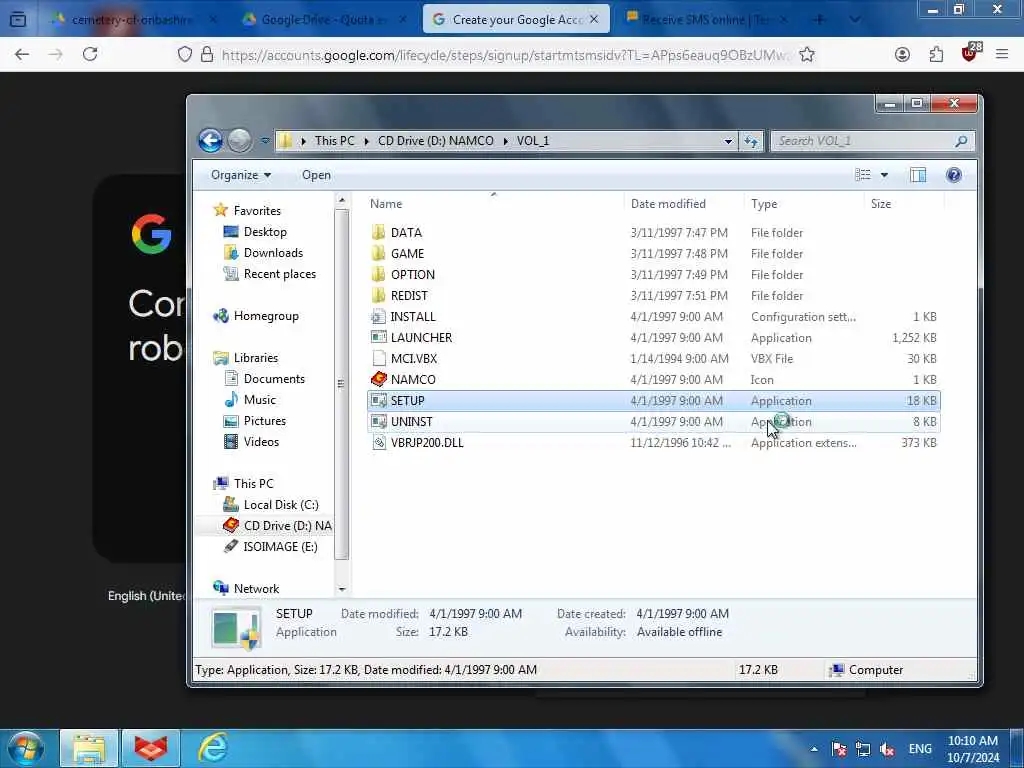Open the Organize menu
1024x768 pixels.
coord(241,175)
